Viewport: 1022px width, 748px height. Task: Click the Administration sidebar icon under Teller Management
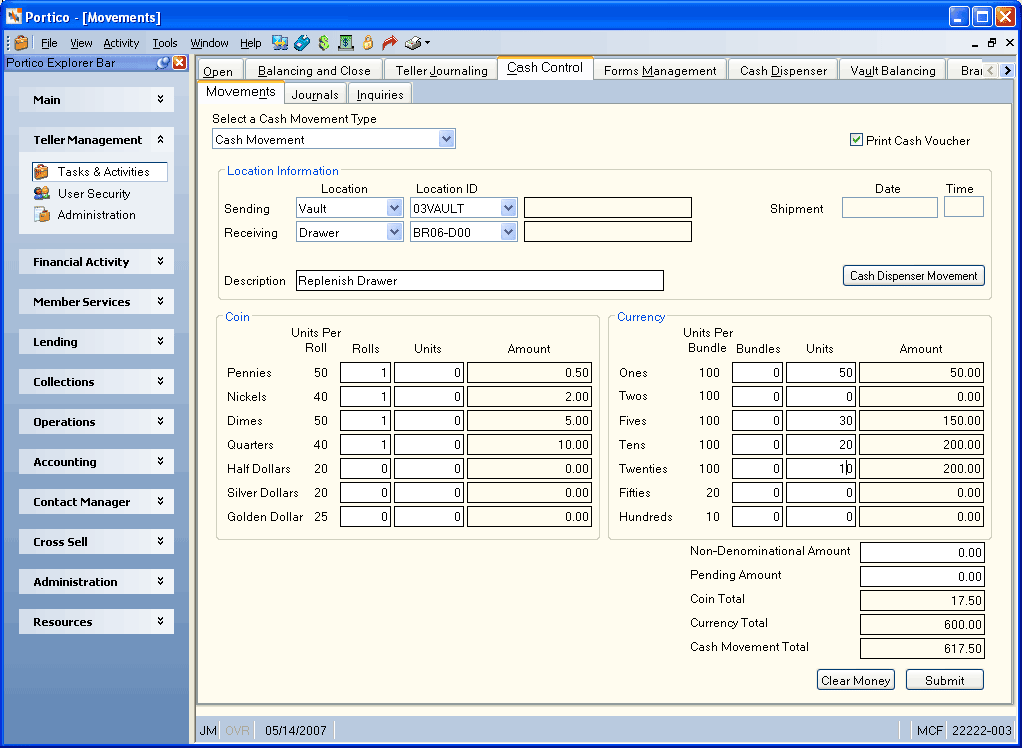(x=42, y=215)
